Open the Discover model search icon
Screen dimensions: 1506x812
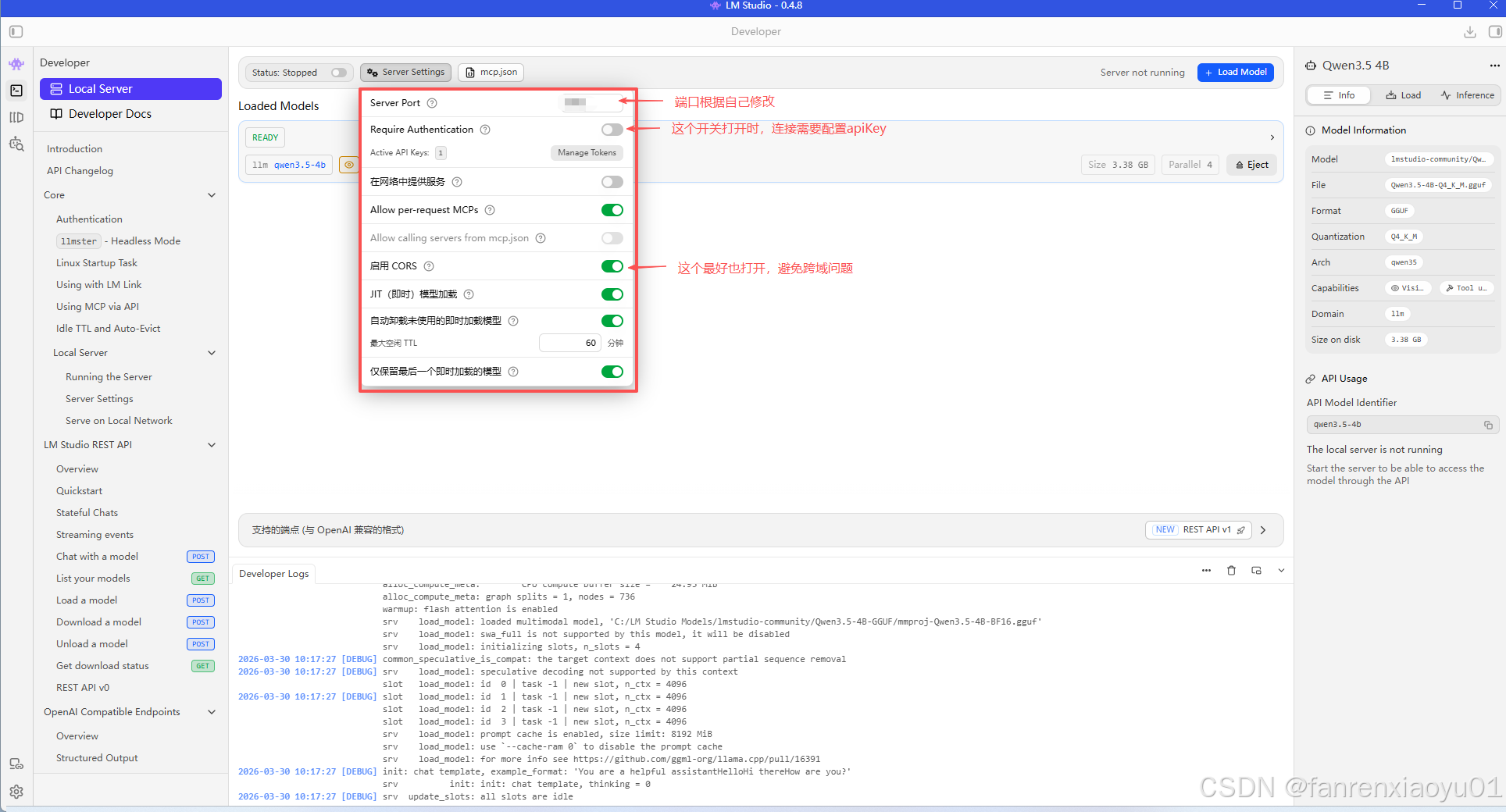(16, 144)
